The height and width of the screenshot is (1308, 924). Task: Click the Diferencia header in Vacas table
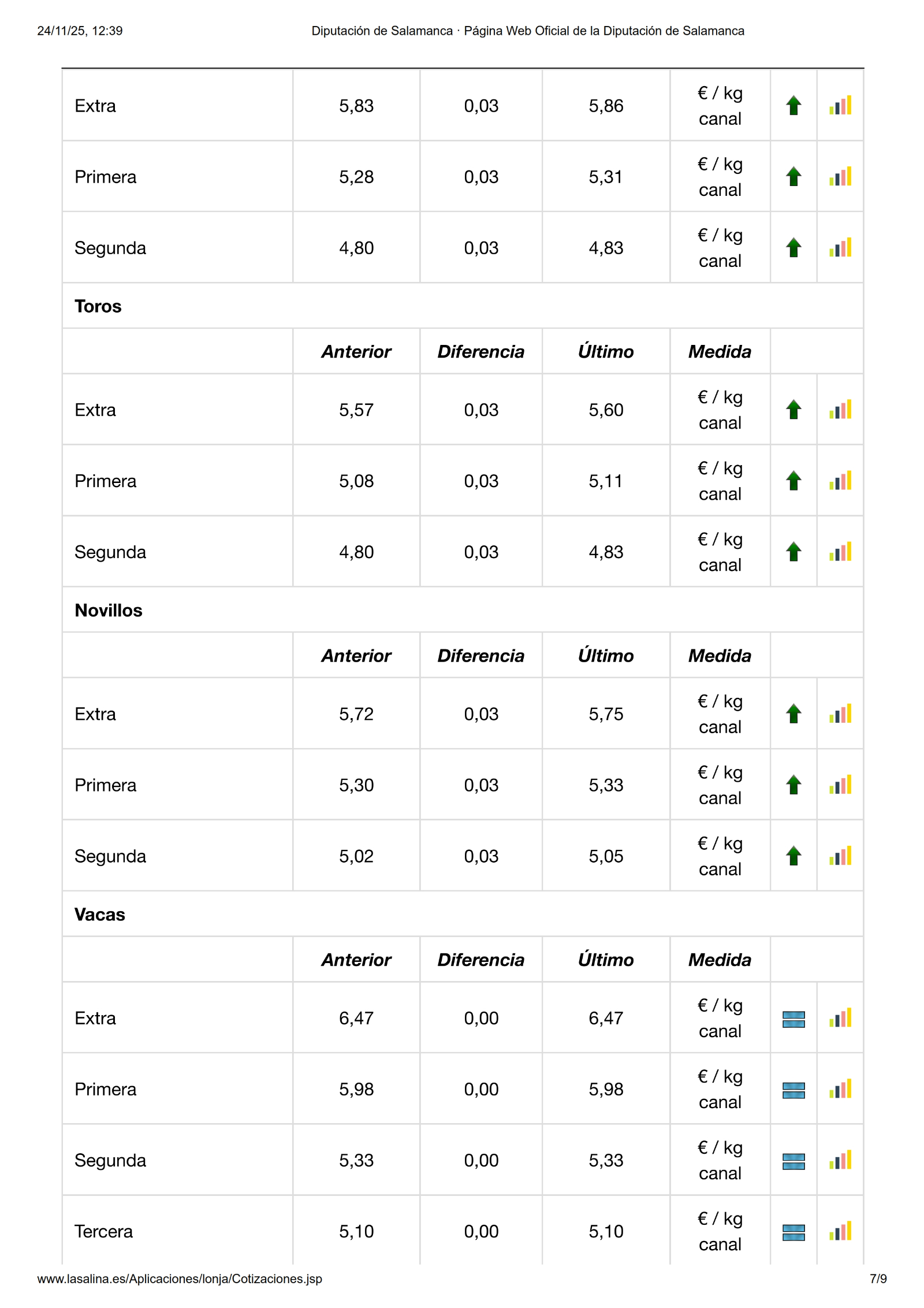click(x=480, y=960)
